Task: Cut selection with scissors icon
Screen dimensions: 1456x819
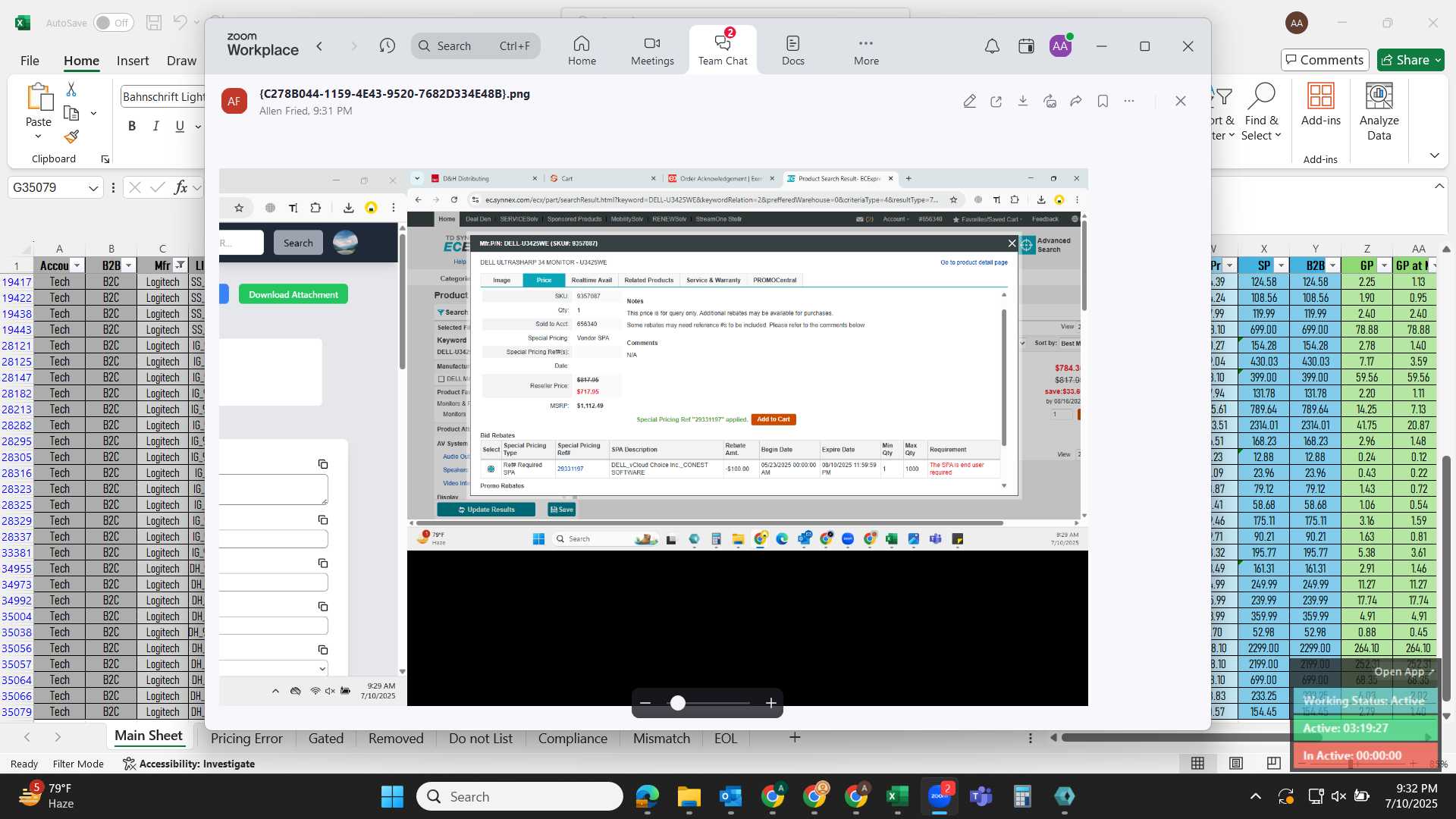Action: point(71,89)
